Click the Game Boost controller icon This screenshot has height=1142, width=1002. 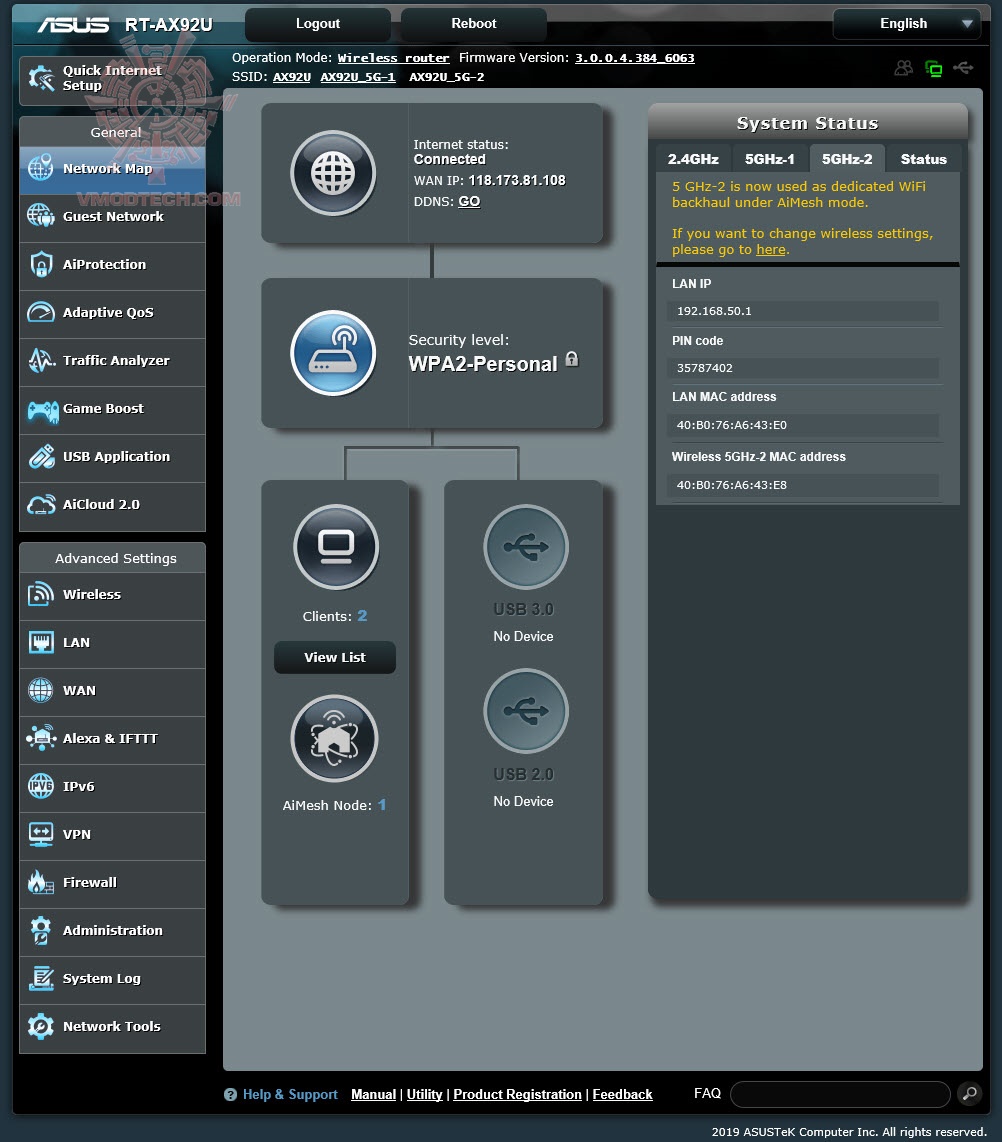pyautogui.click(x=42, y=410)
